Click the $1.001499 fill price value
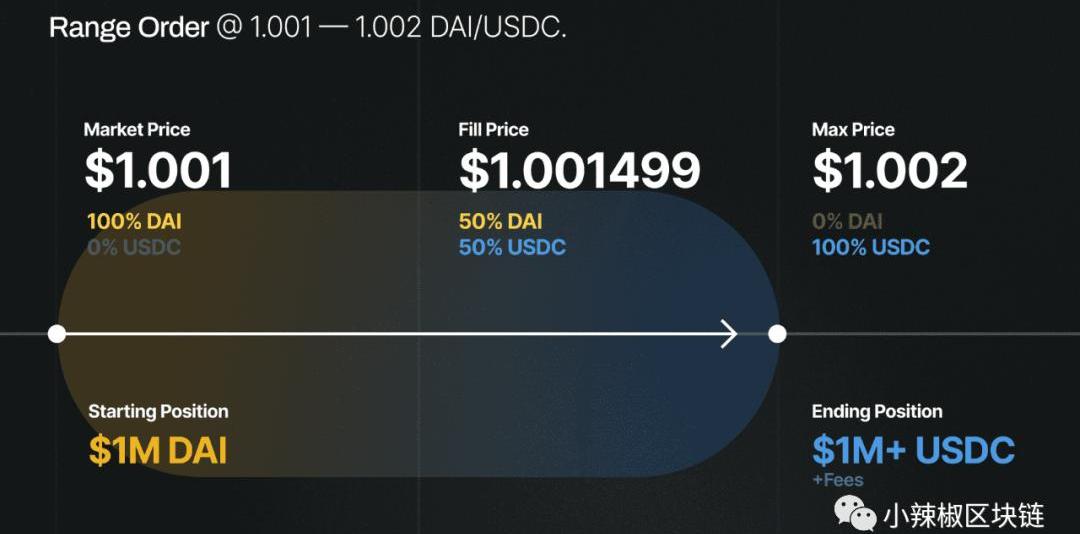The width and height of the screenshot is (1080, 534). click(579, 171)
